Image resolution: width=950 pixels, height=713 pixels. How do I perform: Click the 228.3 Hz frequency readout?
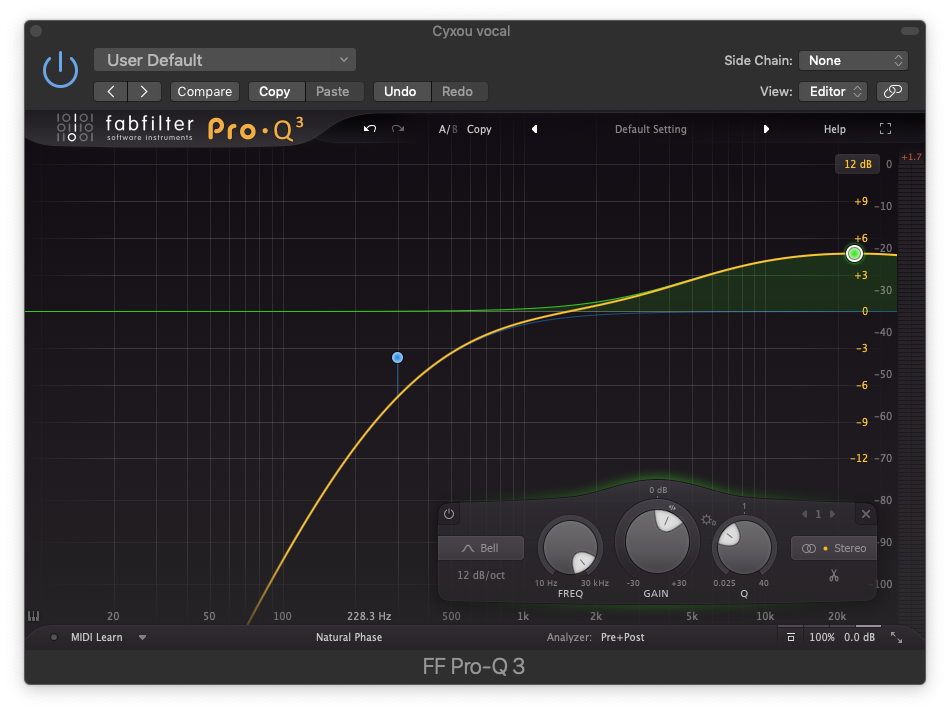[x=369, y=616]
